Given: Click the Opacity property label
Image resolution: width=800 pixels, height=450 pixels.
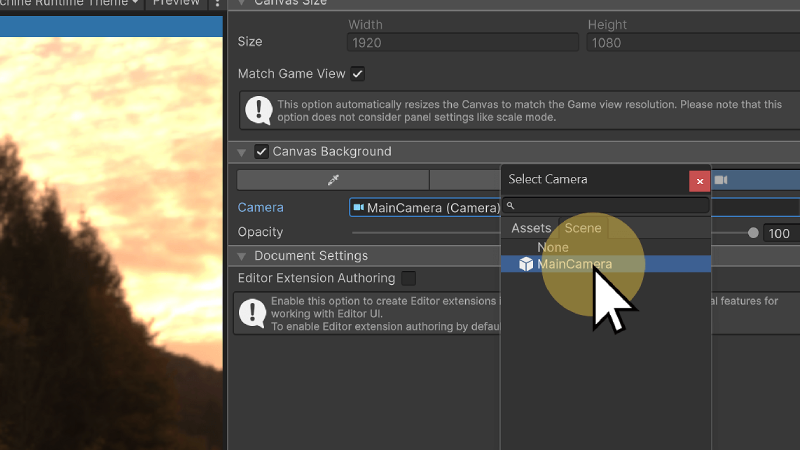Looking at the screenshot, I should coord(260,232).
